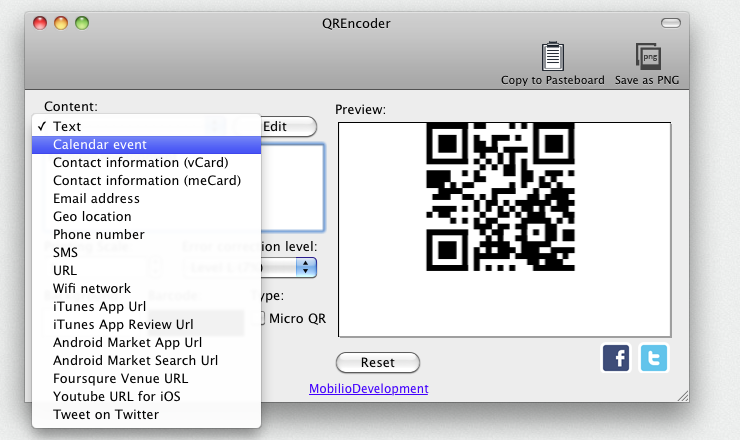Image resolution: width=740 pixels, height=440 pixels.
Task: Select iTunes App Review Url
Action: tap(146, 324)
